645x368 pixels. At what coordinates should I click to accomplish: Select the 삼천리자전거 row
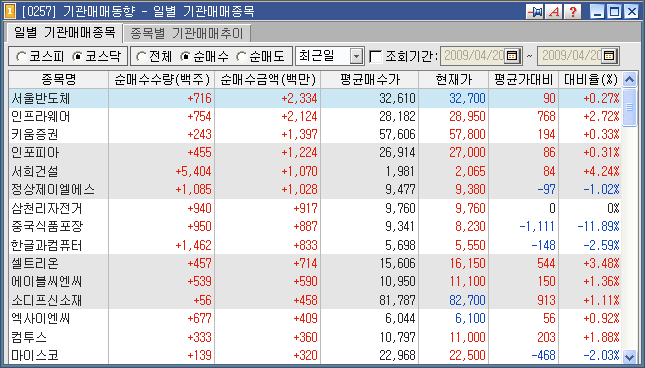click(315, 208)
